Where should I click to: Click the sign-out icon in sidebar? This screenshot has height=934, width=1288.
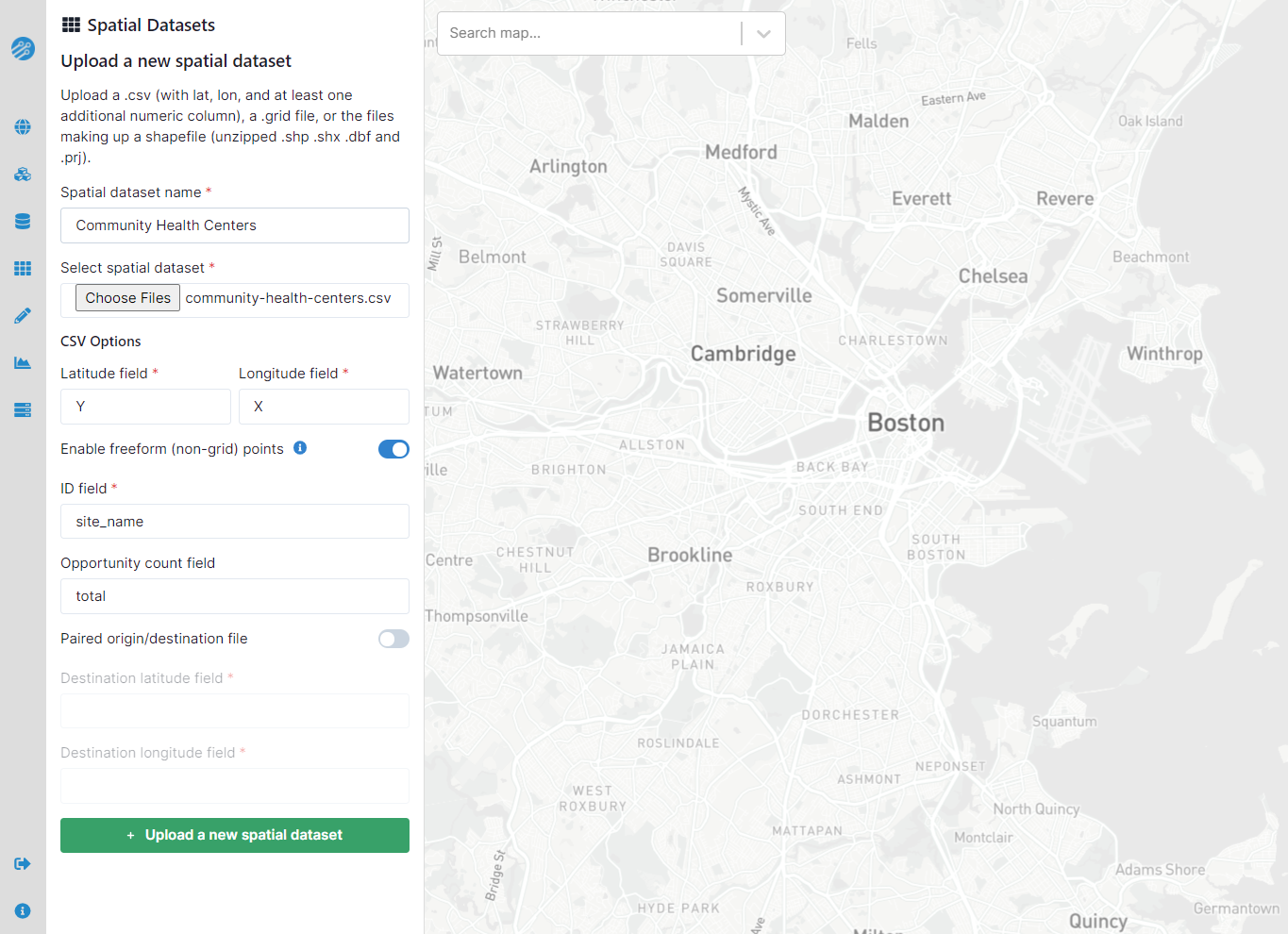(x=22, y=863)
